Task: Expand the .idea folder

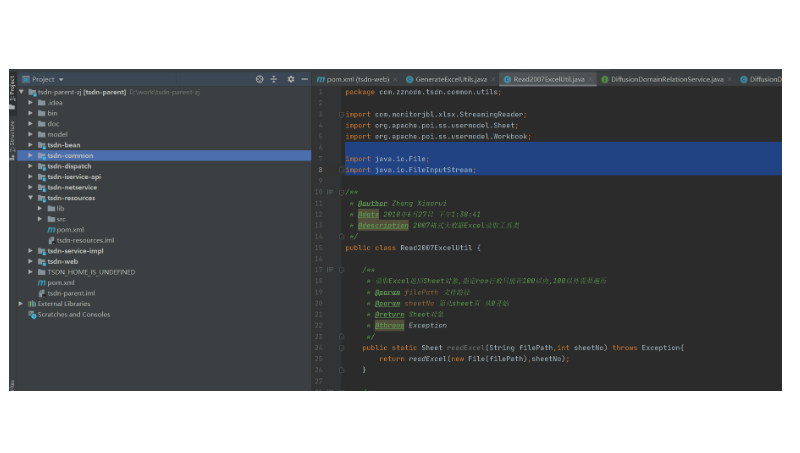Action: [x=31, y=103]
